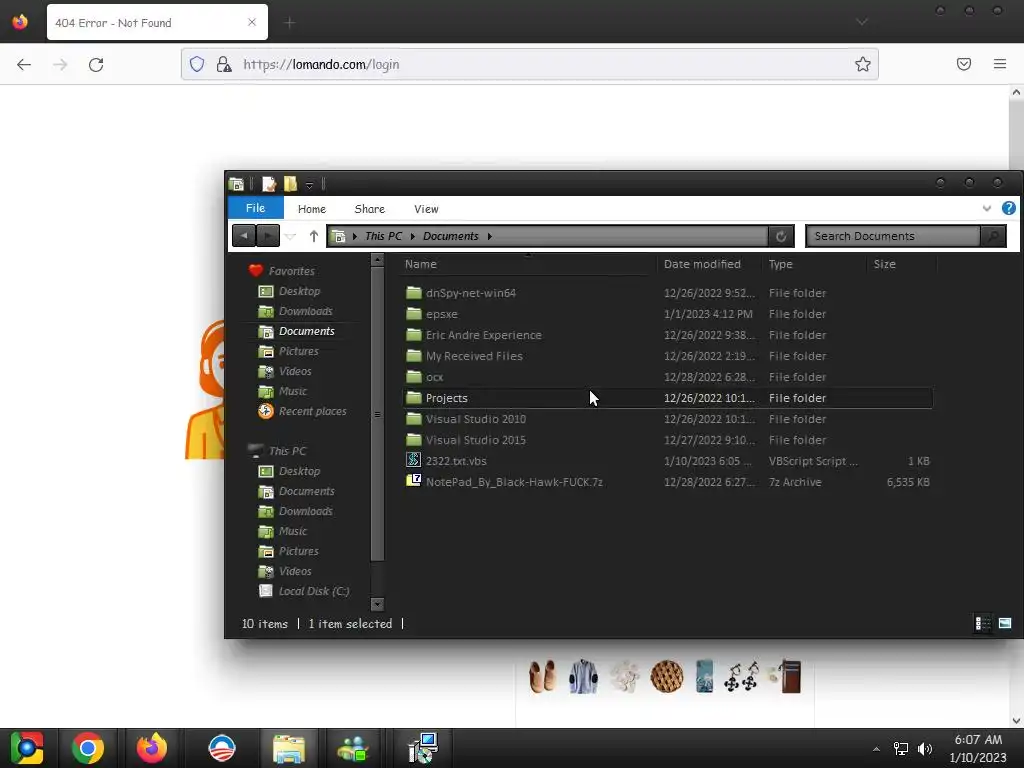
Task: Click the Firefox URL address field
Action: [529, 64]
